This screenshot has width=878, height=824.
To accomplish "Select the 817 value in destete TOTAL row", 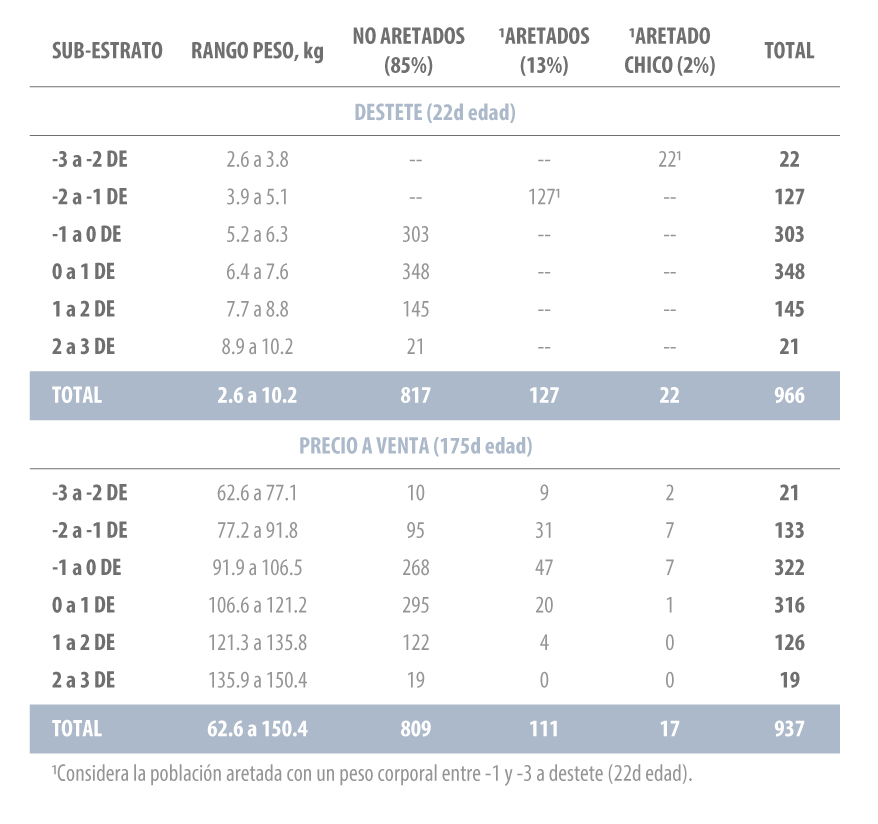I will [415, 395].
